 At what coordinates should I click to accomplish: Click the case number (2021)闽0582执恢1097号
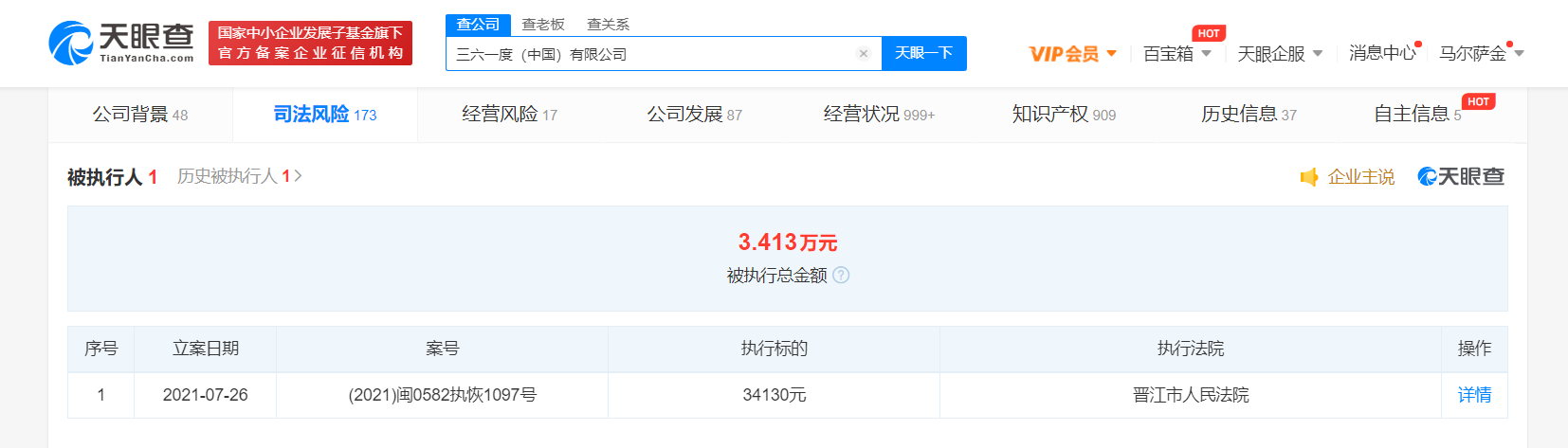click(x=443, y=395)
